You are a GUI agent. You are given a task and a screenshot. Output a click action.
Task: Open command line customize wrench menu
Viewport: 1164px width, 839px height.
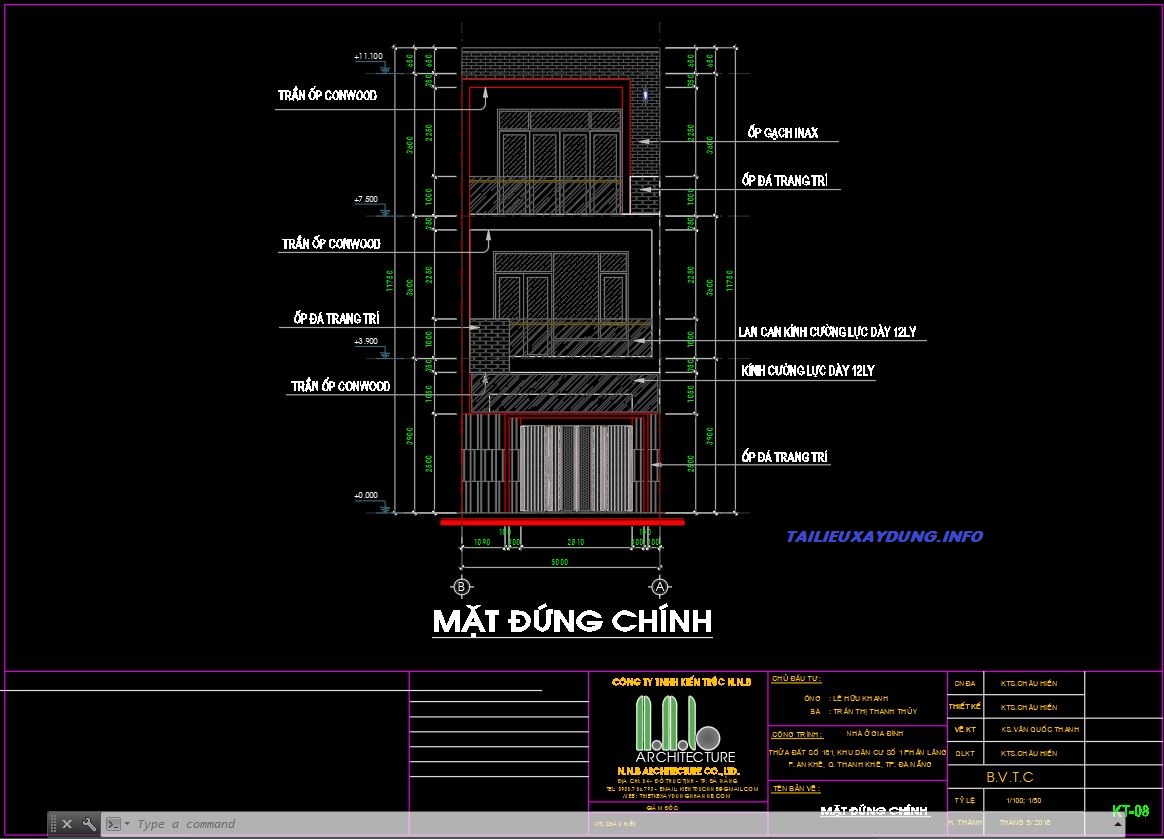click(89, 824)
